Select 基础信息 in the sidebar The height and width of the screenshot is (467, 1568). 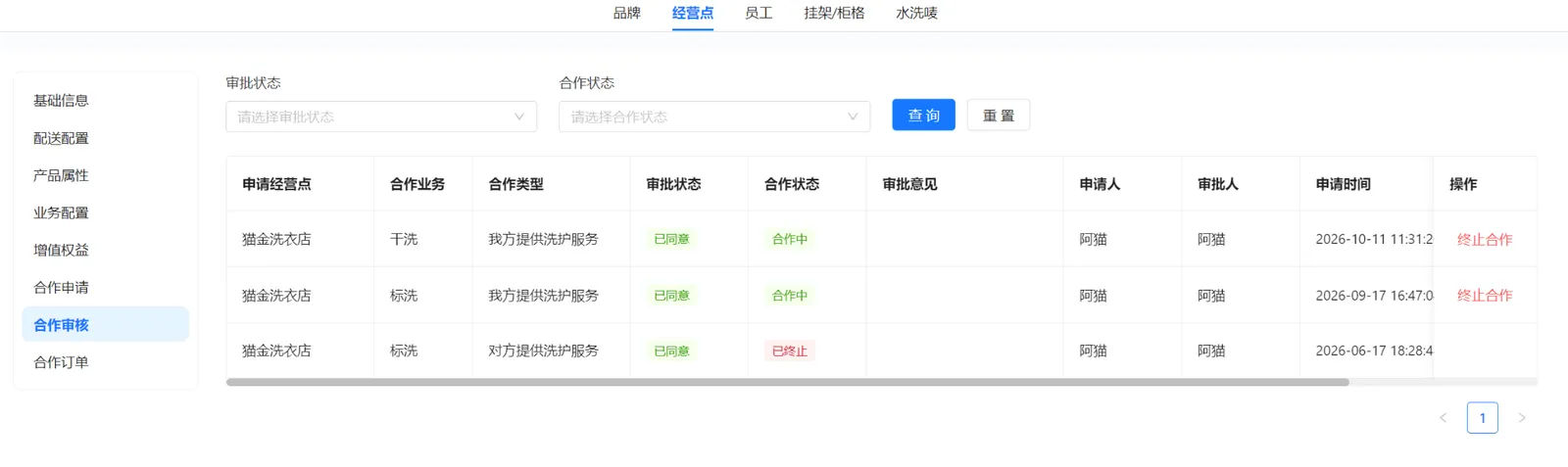pyautogui.click(x=105, y=101)
